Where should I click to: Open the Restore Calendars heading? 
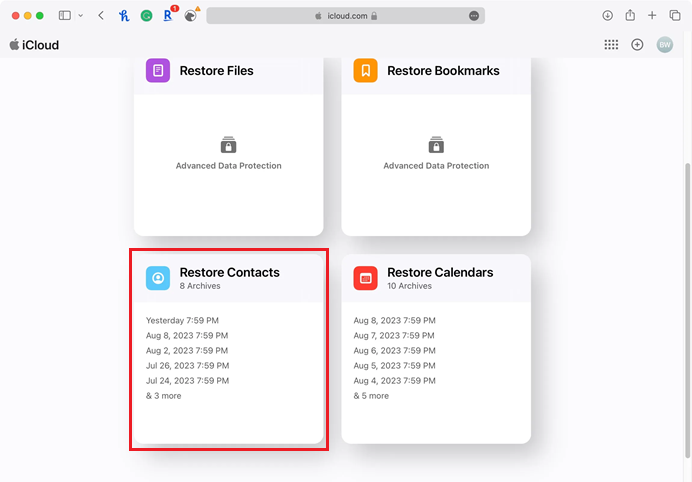click(440, 272)
